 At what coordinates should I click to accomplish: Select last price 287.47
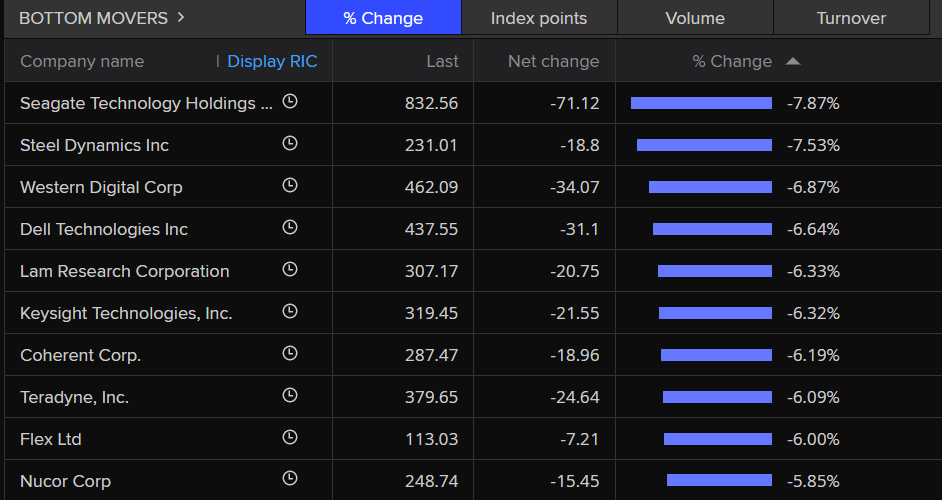coord(431,355)
